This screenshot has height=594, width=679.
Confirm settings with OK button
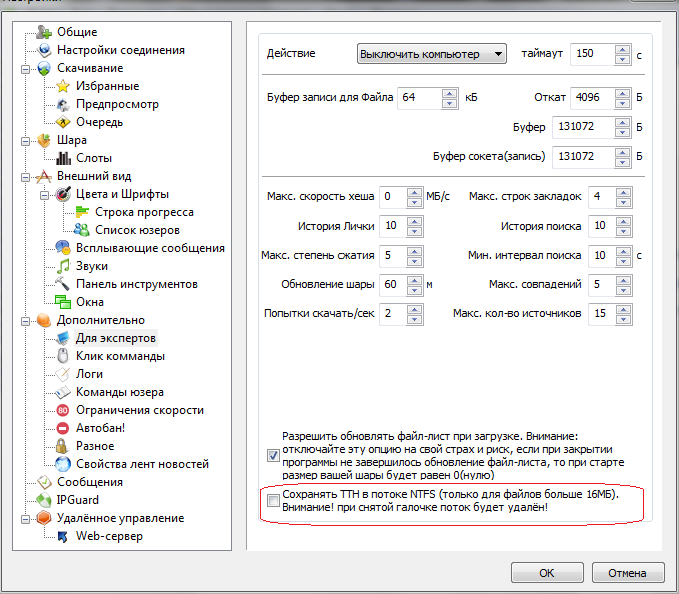tap(547, 573)
